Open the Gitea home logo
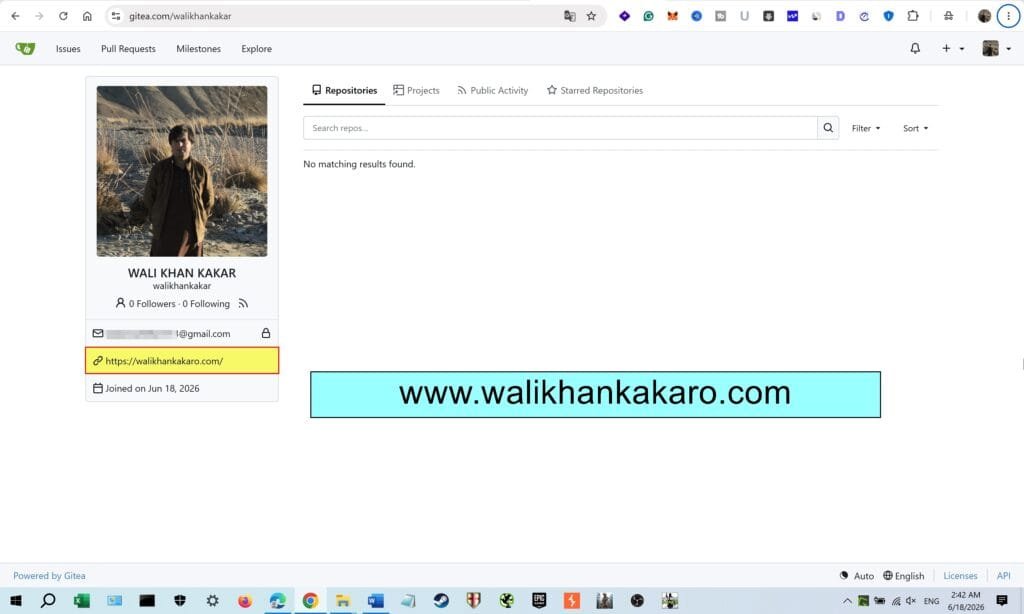This screenshot has height=614, width=1024. tap(25, 48)
